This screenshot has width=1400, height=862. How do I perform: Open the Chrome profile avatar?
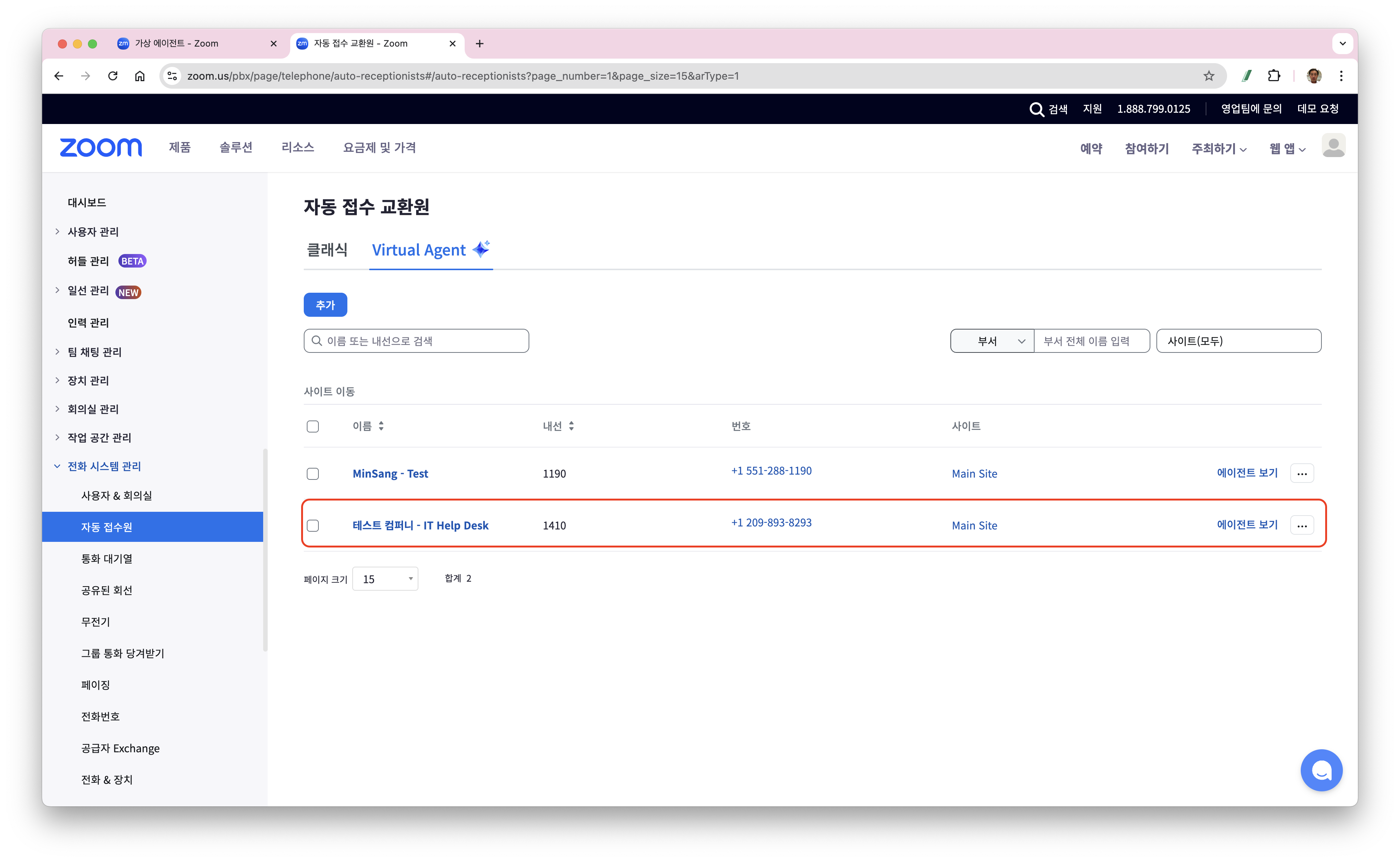[x=1314, y=76]
